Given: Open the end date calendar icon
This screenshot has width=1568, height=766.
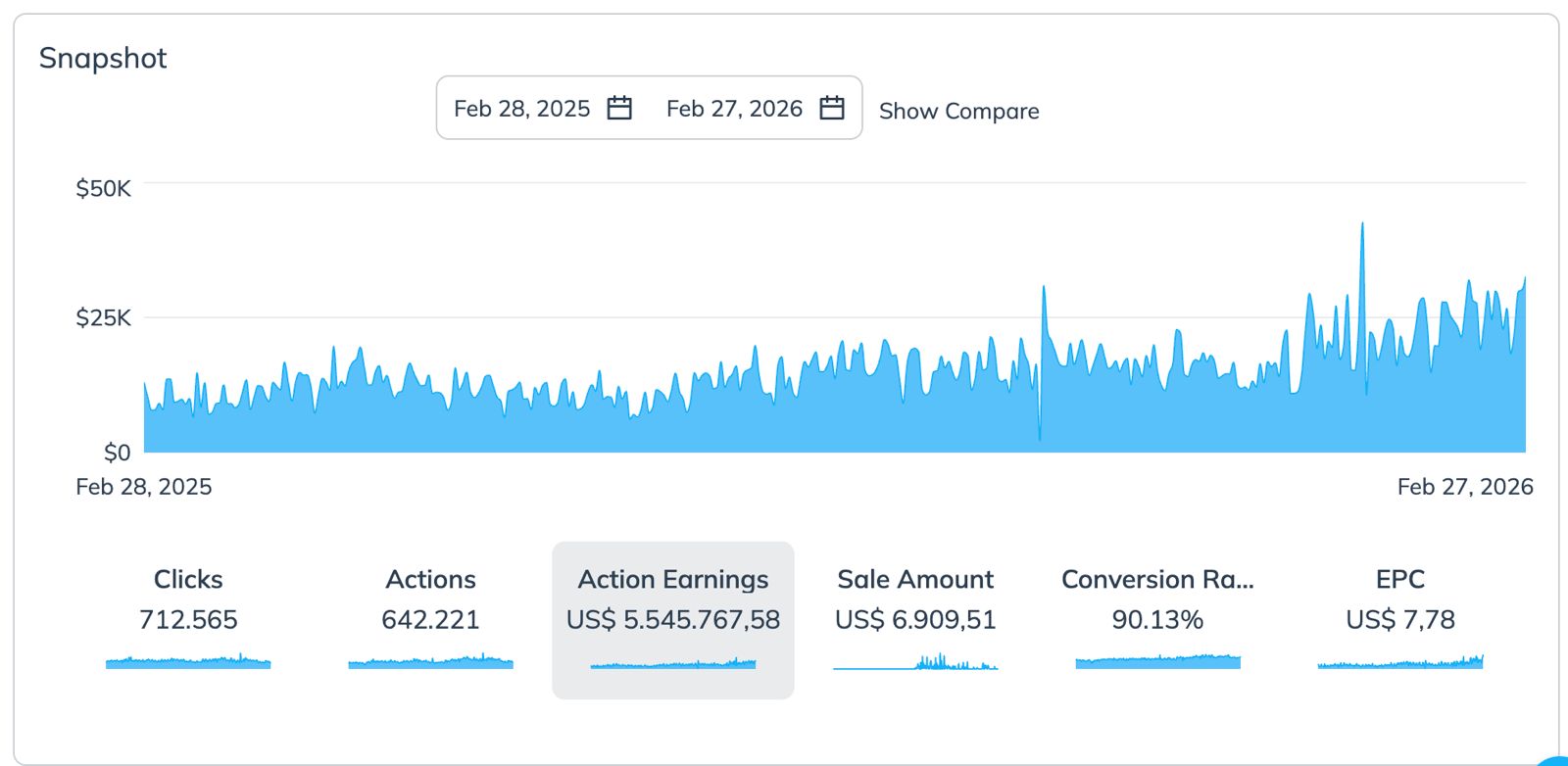Looking at the screenshot, I should pyautogui.click(x=832, y=108).
